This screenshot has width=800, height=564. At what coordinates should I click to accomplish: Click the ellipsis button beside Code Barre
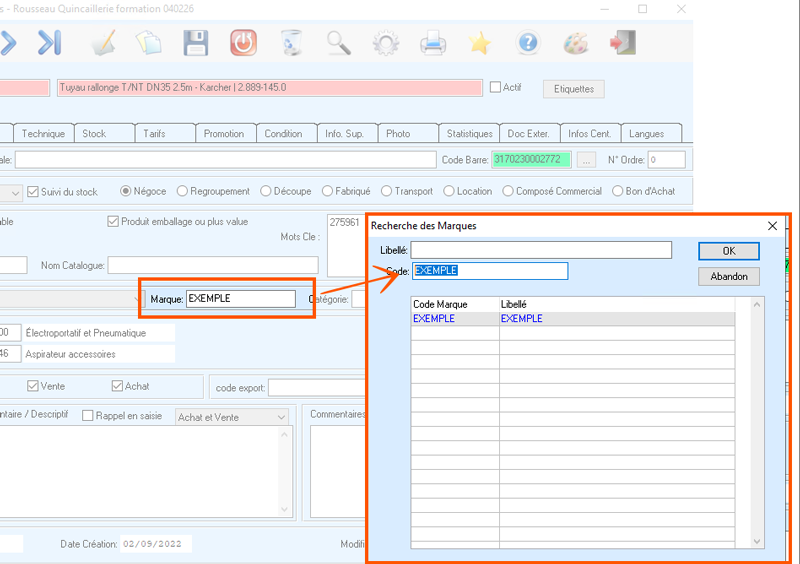(586, 160)
